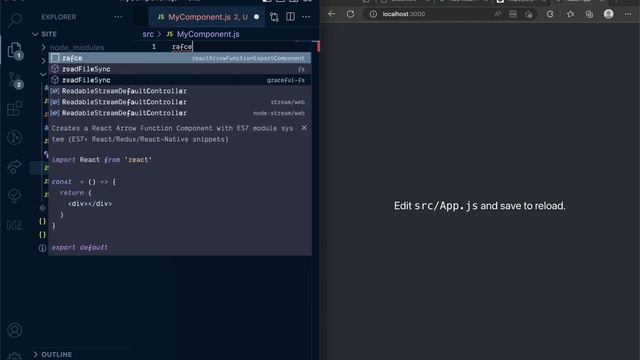Select readFileSync suggestion from graceful-fs
This screenshot has height=360, width=640.
180,80
